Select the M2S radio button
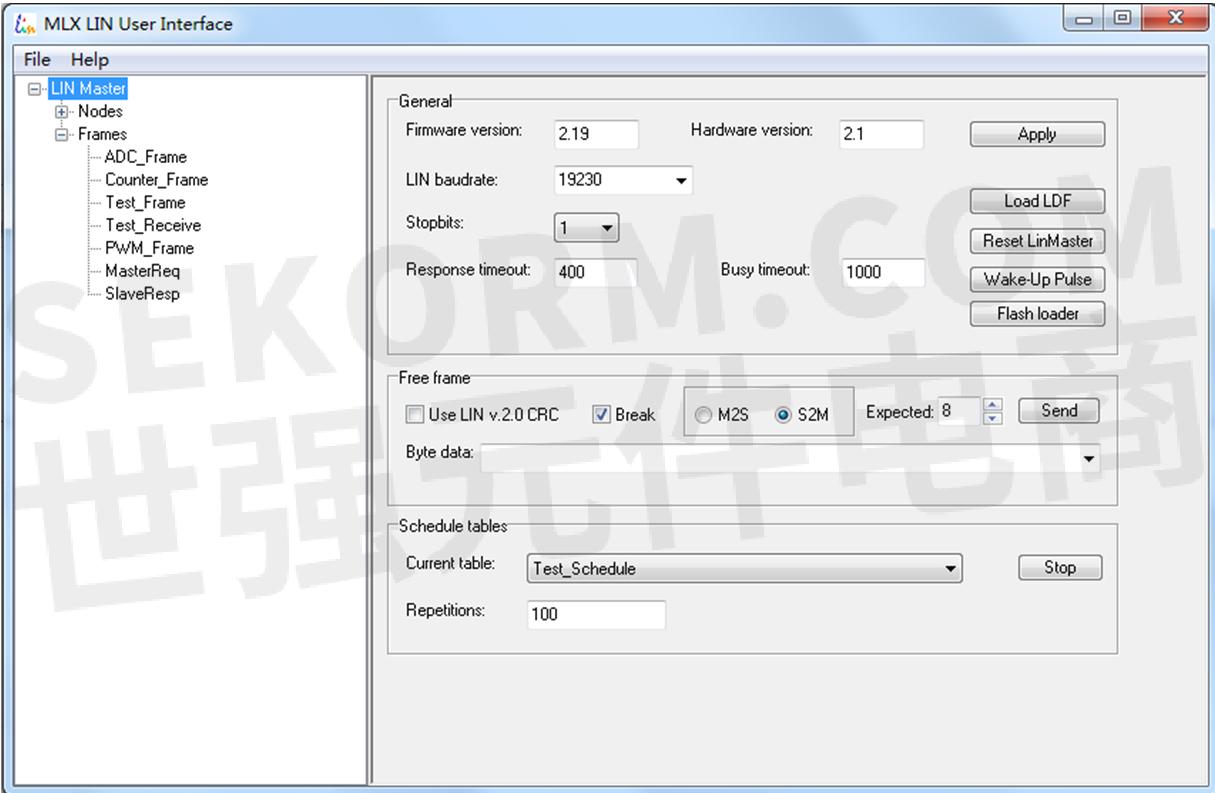 tap(704, 415)
